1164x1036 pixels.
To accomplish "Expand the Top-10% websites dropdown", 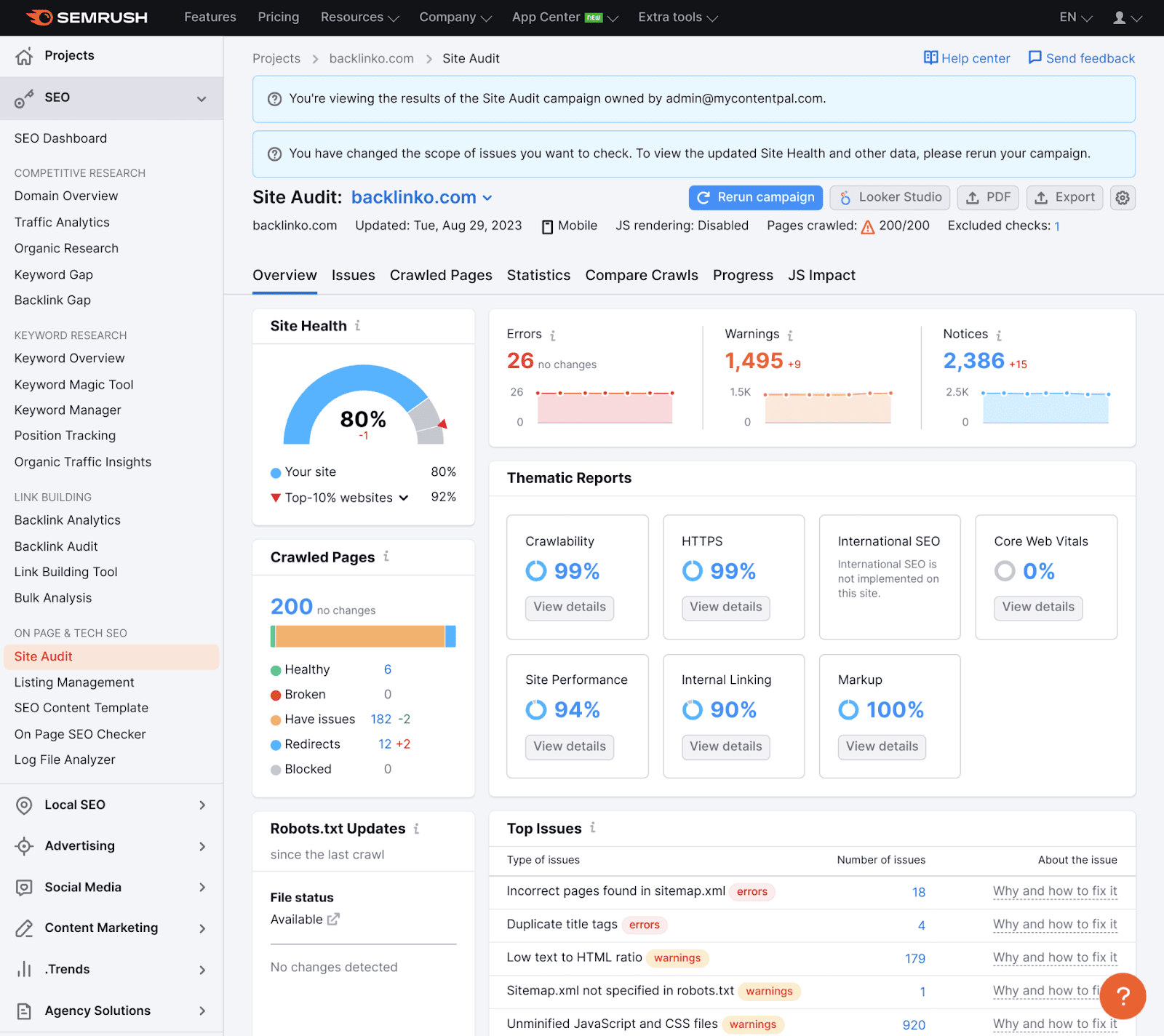I will (x=404, y=498).
